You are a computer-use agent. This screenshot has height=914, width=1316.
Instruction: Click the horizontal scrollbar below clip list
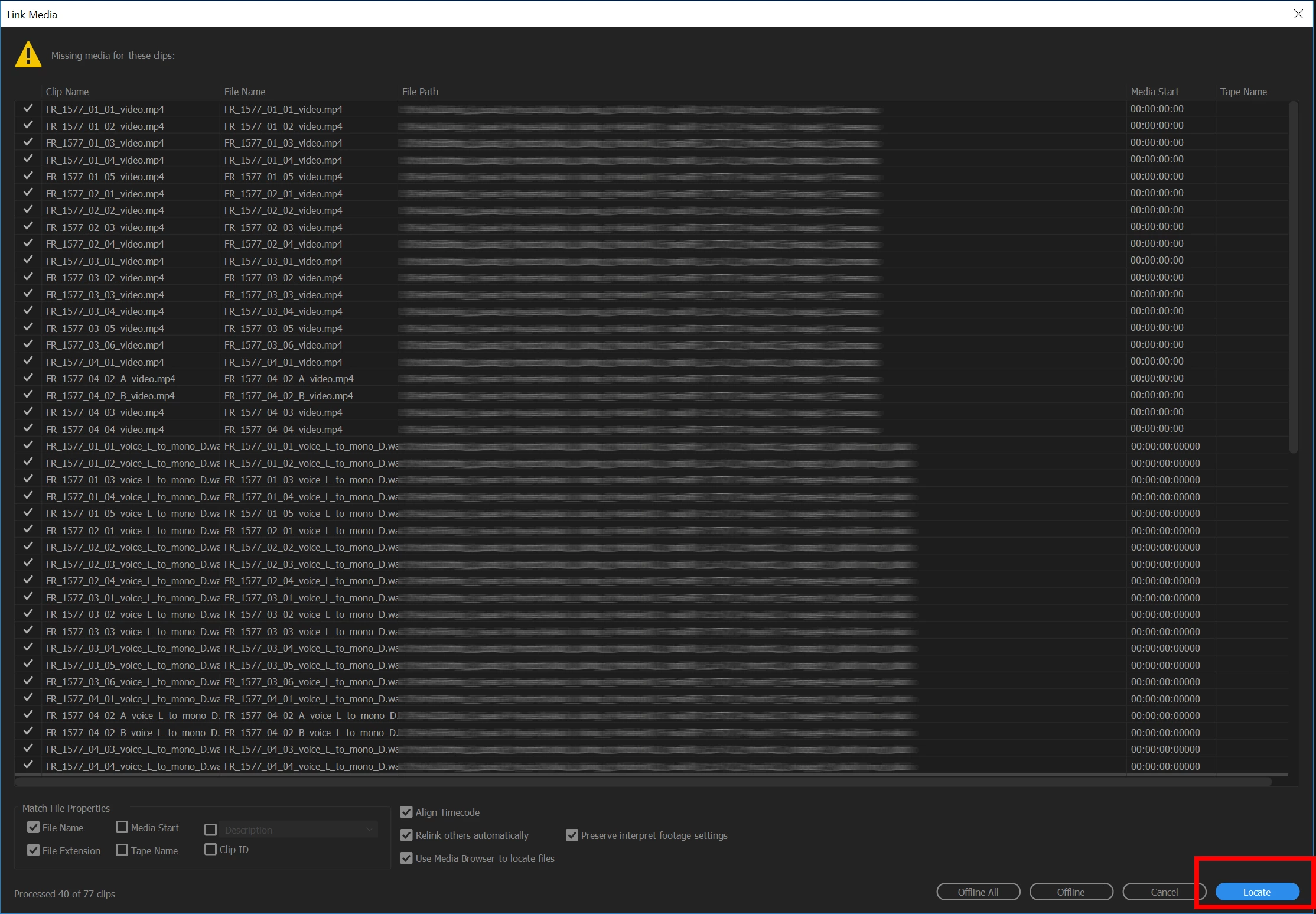[643, 782]
